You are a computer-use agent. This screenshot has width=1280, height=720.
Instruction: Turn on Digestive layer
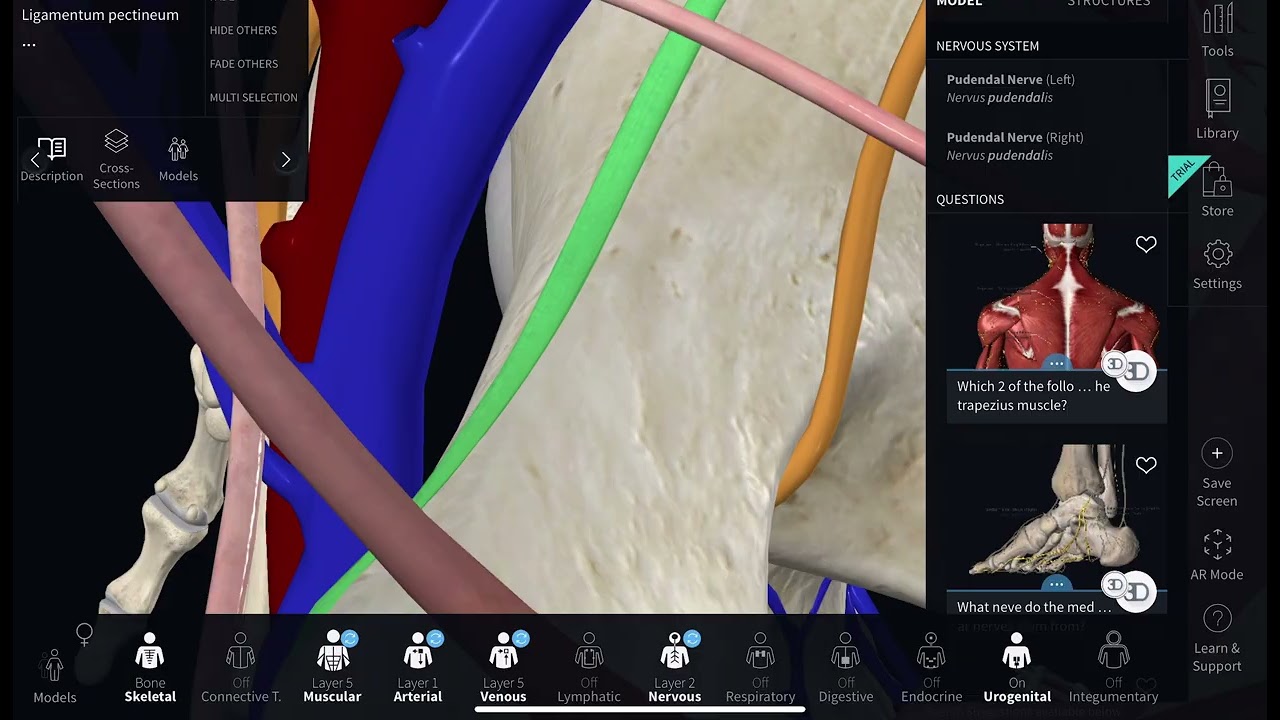[x=846, y=667]
